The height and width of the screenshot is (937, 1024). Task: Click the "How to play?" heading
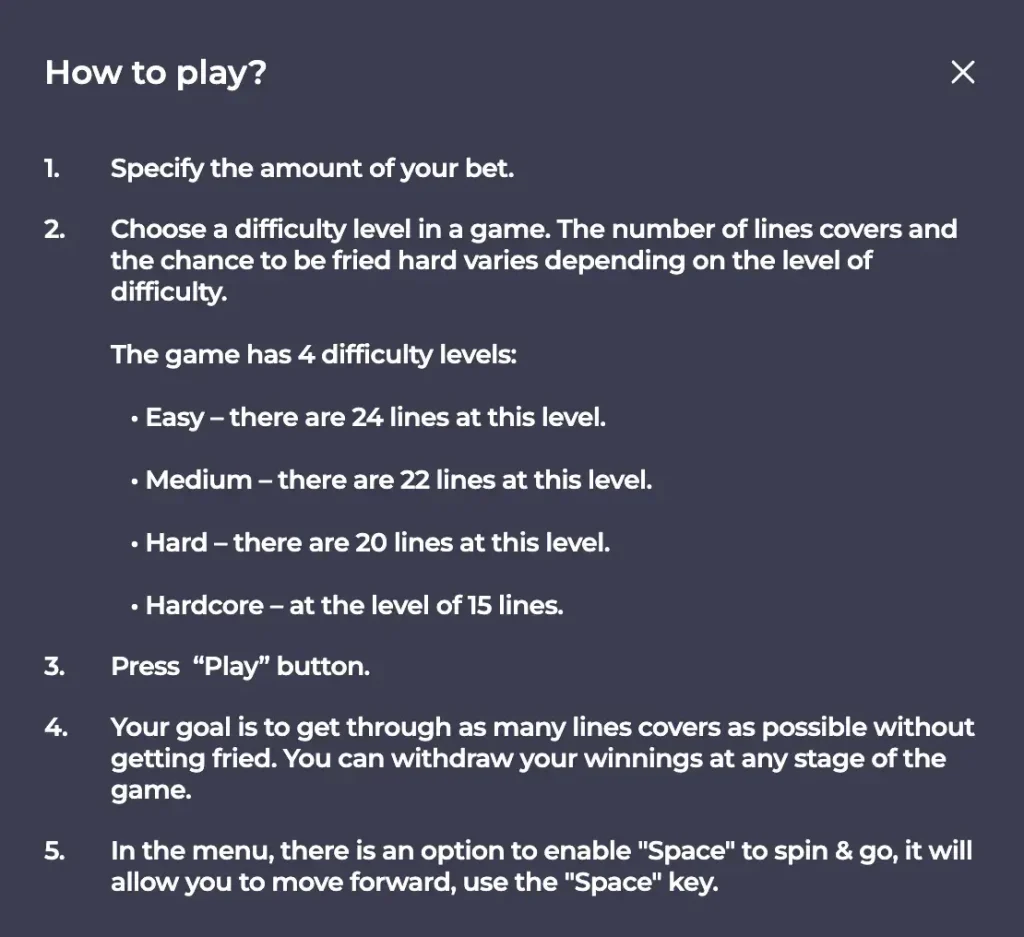pyautogui.click(x=155, y=72)
